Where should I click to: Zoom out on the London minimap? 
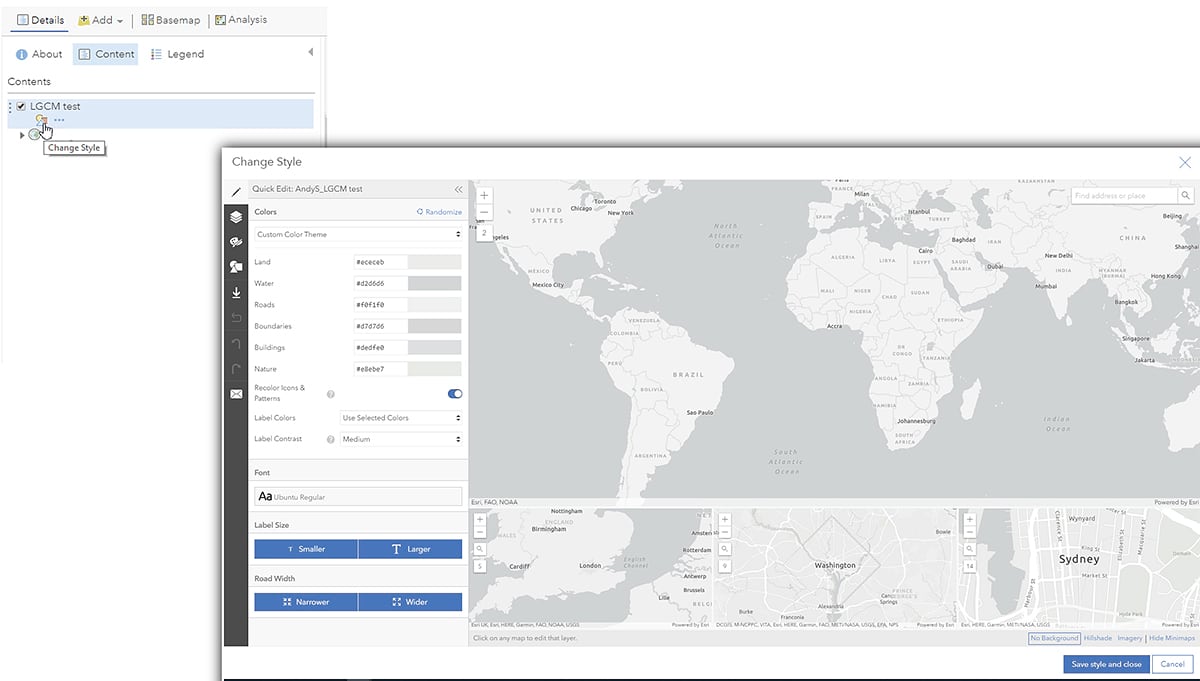(480, 533)
